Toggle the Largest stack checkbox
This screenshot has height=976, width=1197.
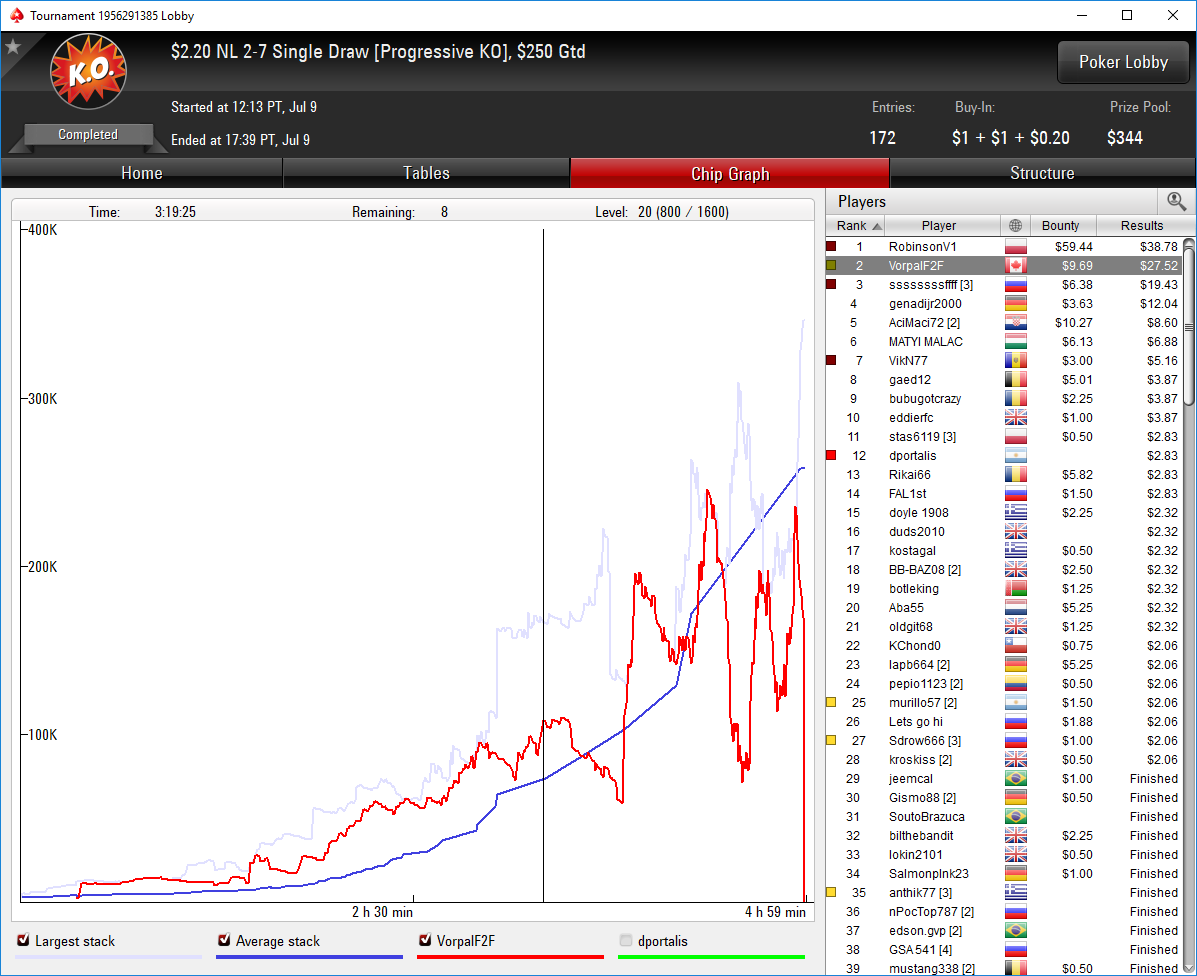(x=24, y=940)
